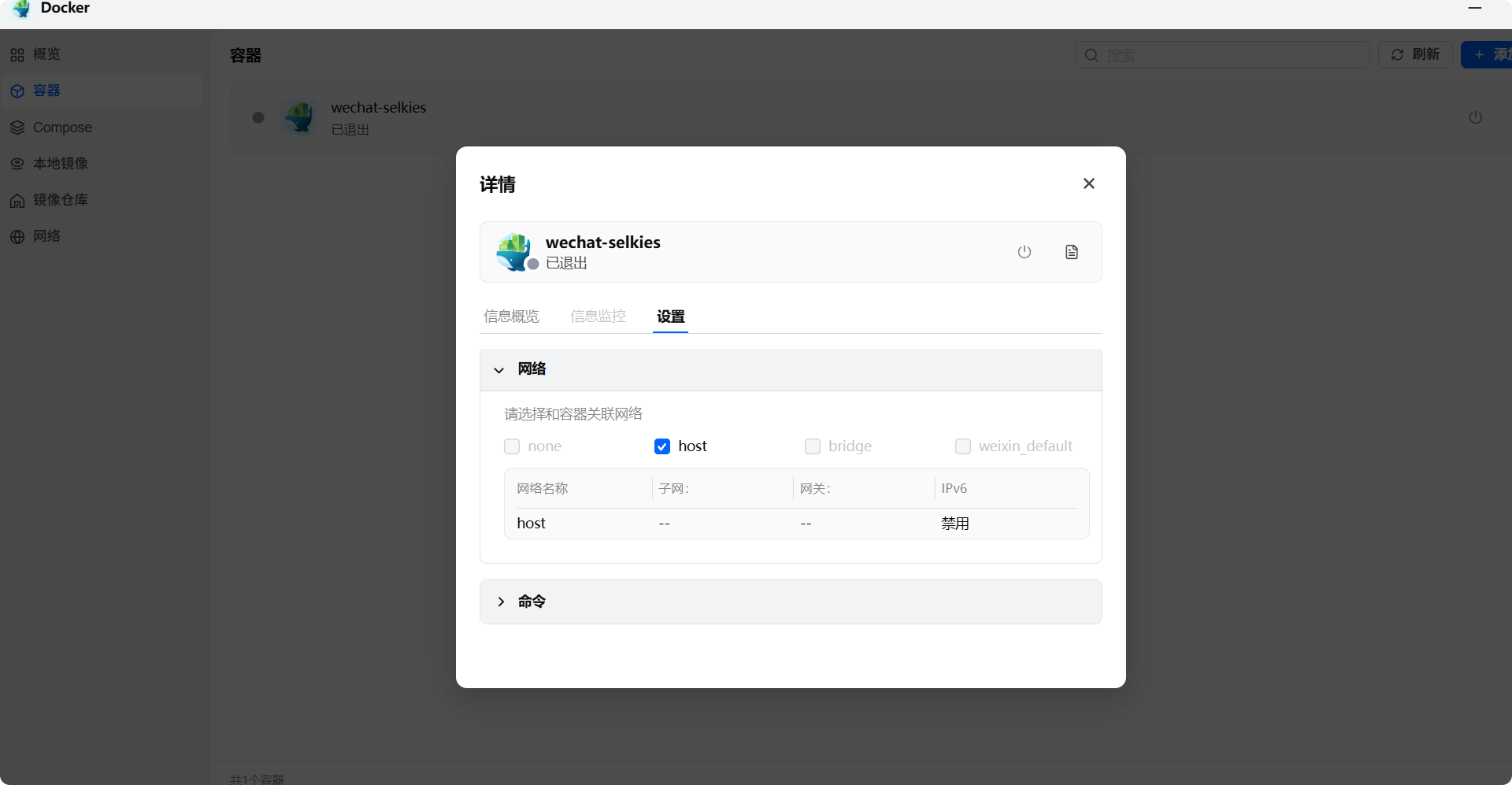Click the power toggle on wechat-selkies row
The height and width of the screenshot is (785, 1512).
click(1477, 117)
